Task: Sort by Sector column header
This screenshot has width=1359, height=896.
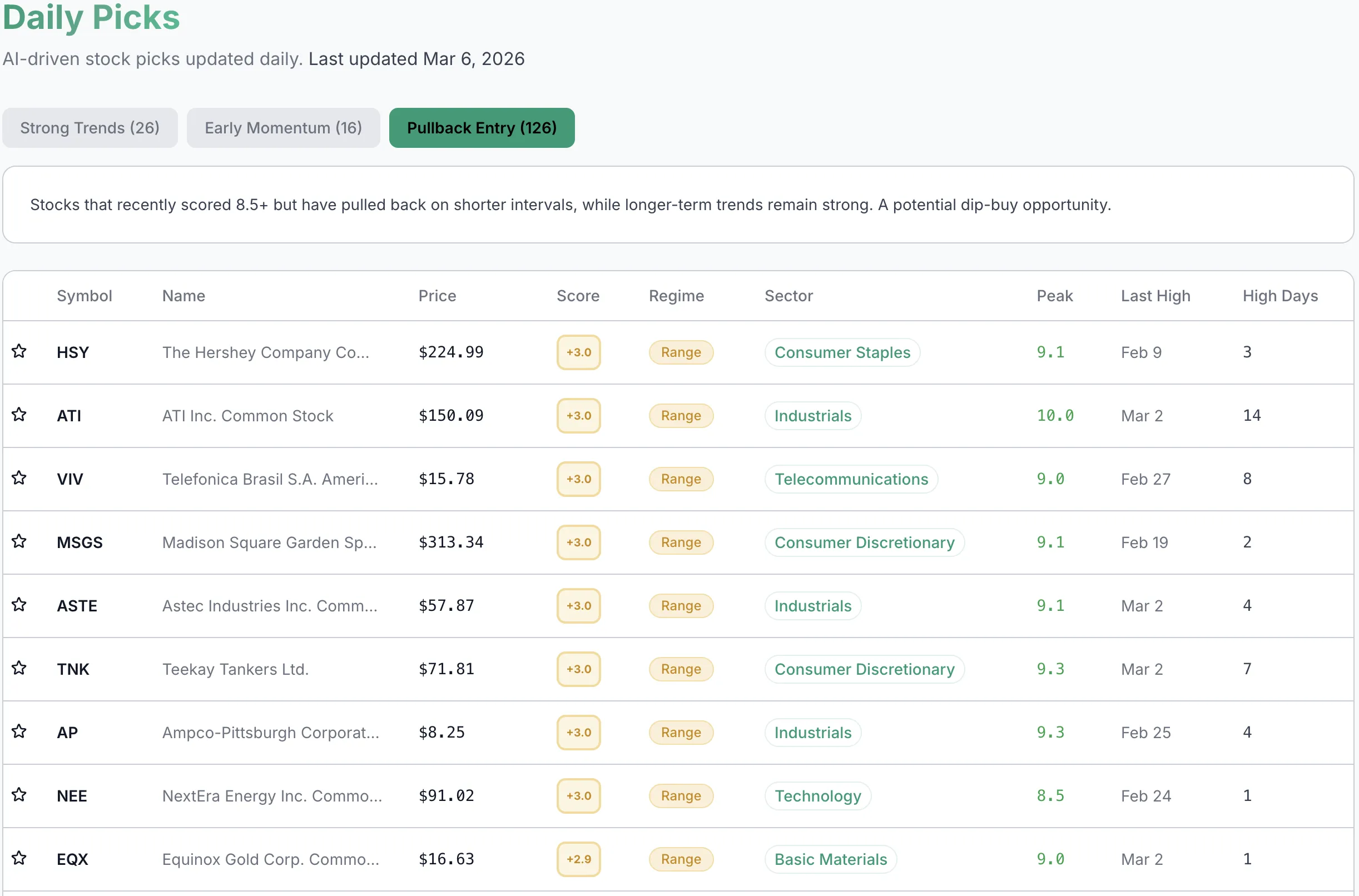Action: click(788, 296)
